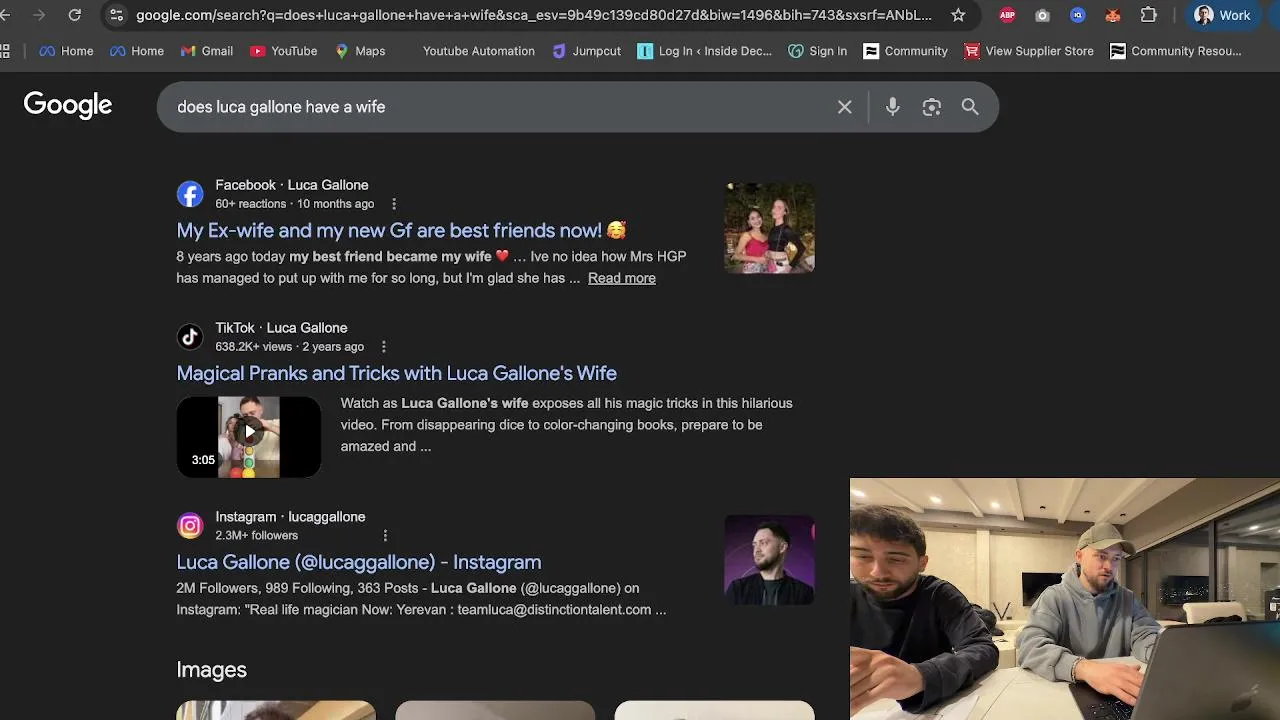Open the Community bookmark
The image size is (1280, 720).
click(905, 51)
